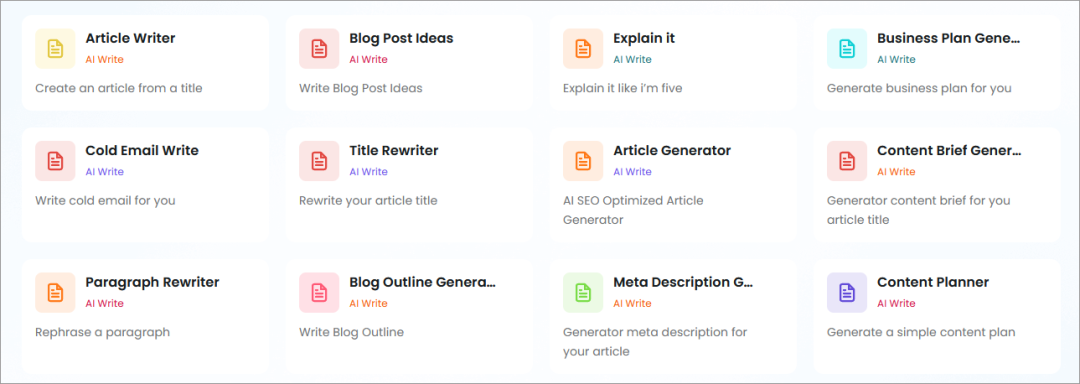Click the orange Explain it document icon
Screen dimensions: 1080x384
[x=583, y=48]
